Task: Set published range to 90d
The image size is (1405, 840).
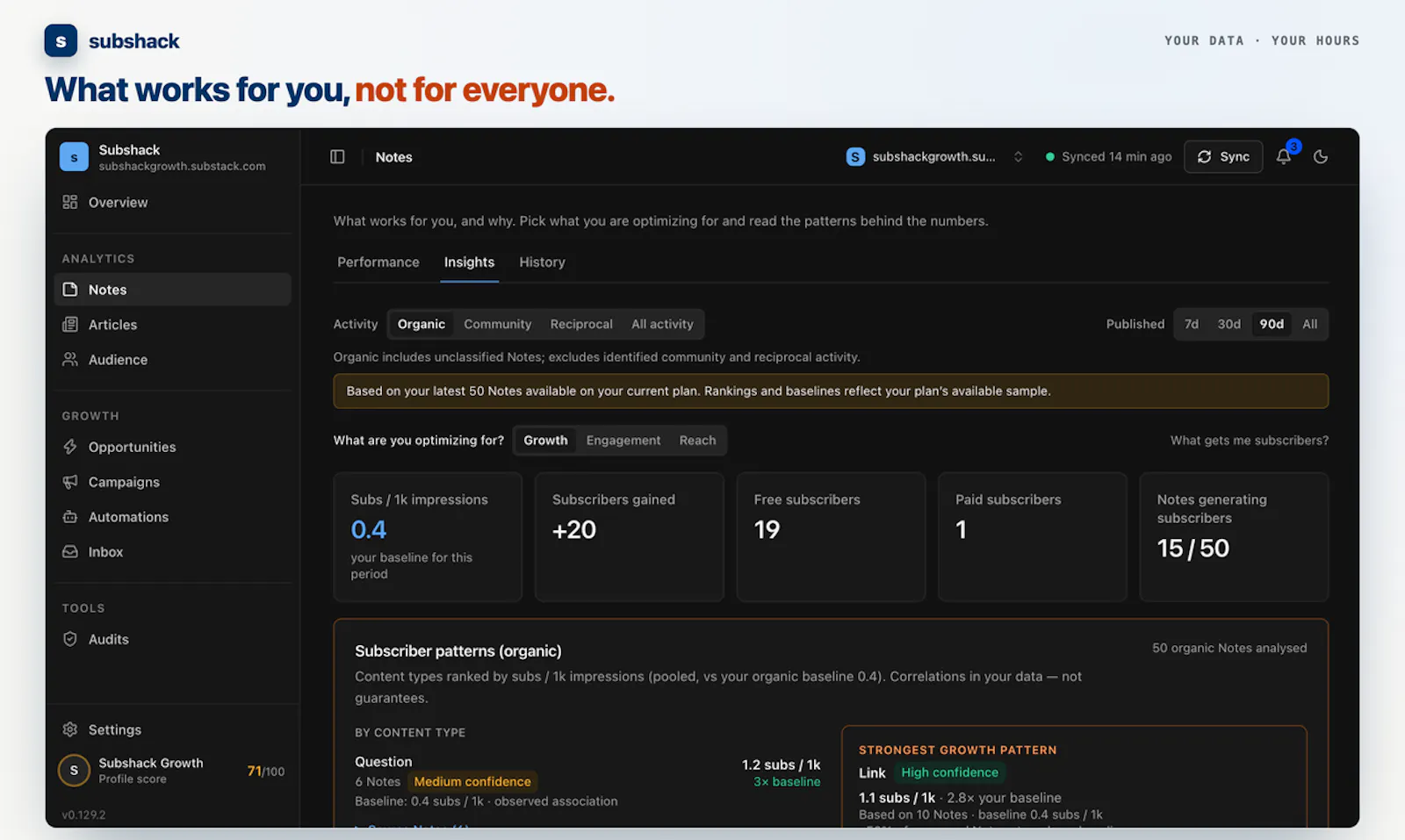Action: (x=1272, y=324)
